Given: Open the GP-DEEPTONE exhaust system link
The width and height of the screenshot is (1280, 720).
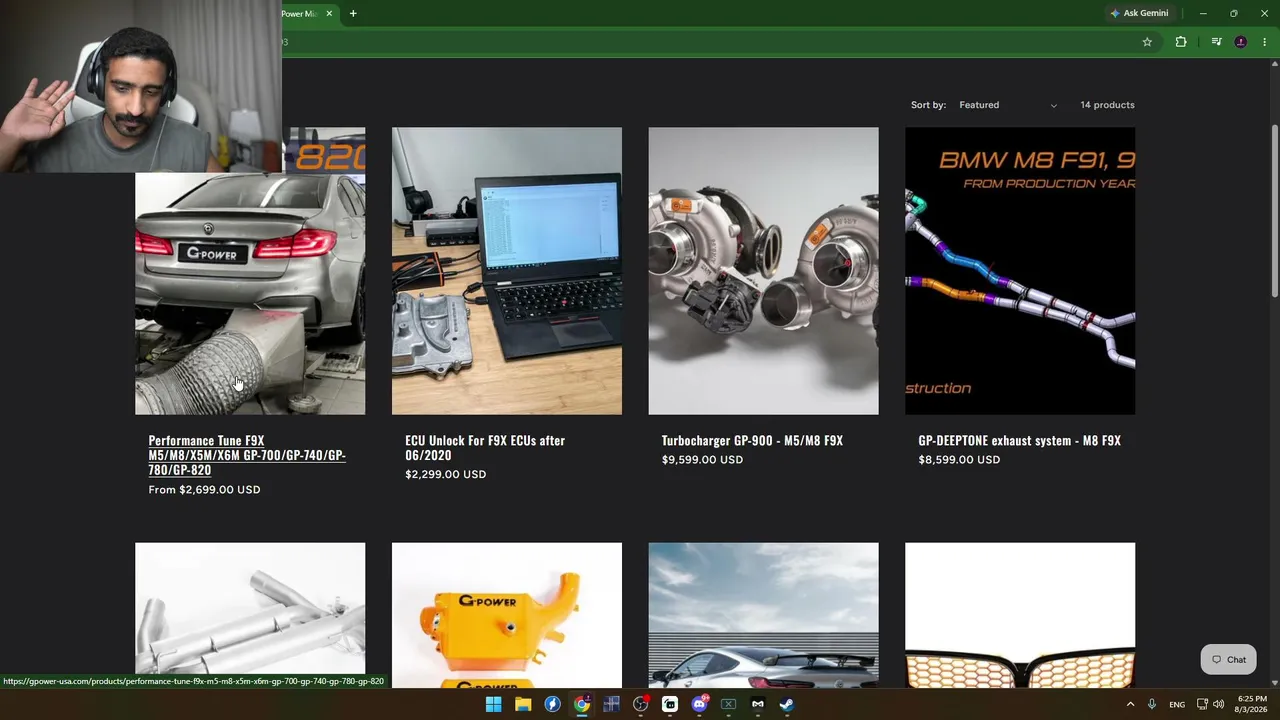Looking at the screenshot, I should pos(1019,440).
